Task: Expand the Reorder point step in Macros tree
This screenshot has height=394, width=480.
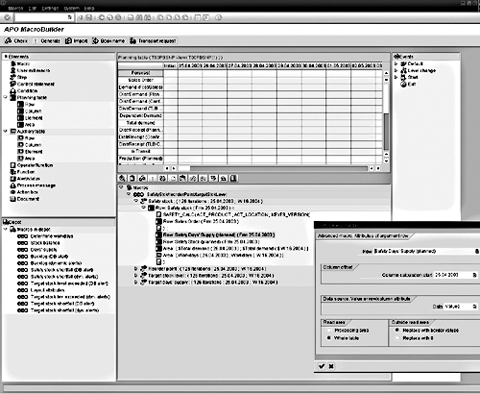Action: tap(136, 268)
